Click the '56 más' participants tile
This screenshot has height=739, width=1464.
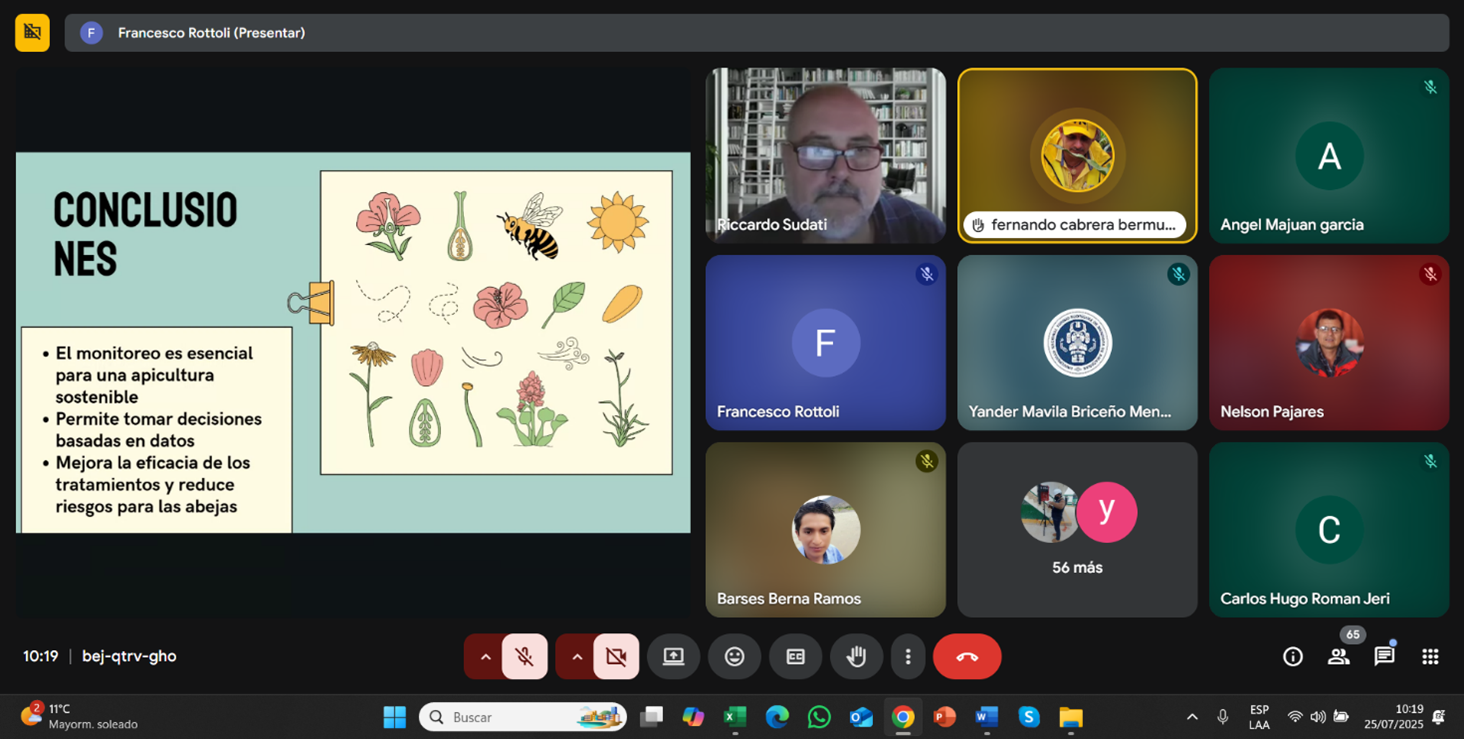[x=1077, y=530]
